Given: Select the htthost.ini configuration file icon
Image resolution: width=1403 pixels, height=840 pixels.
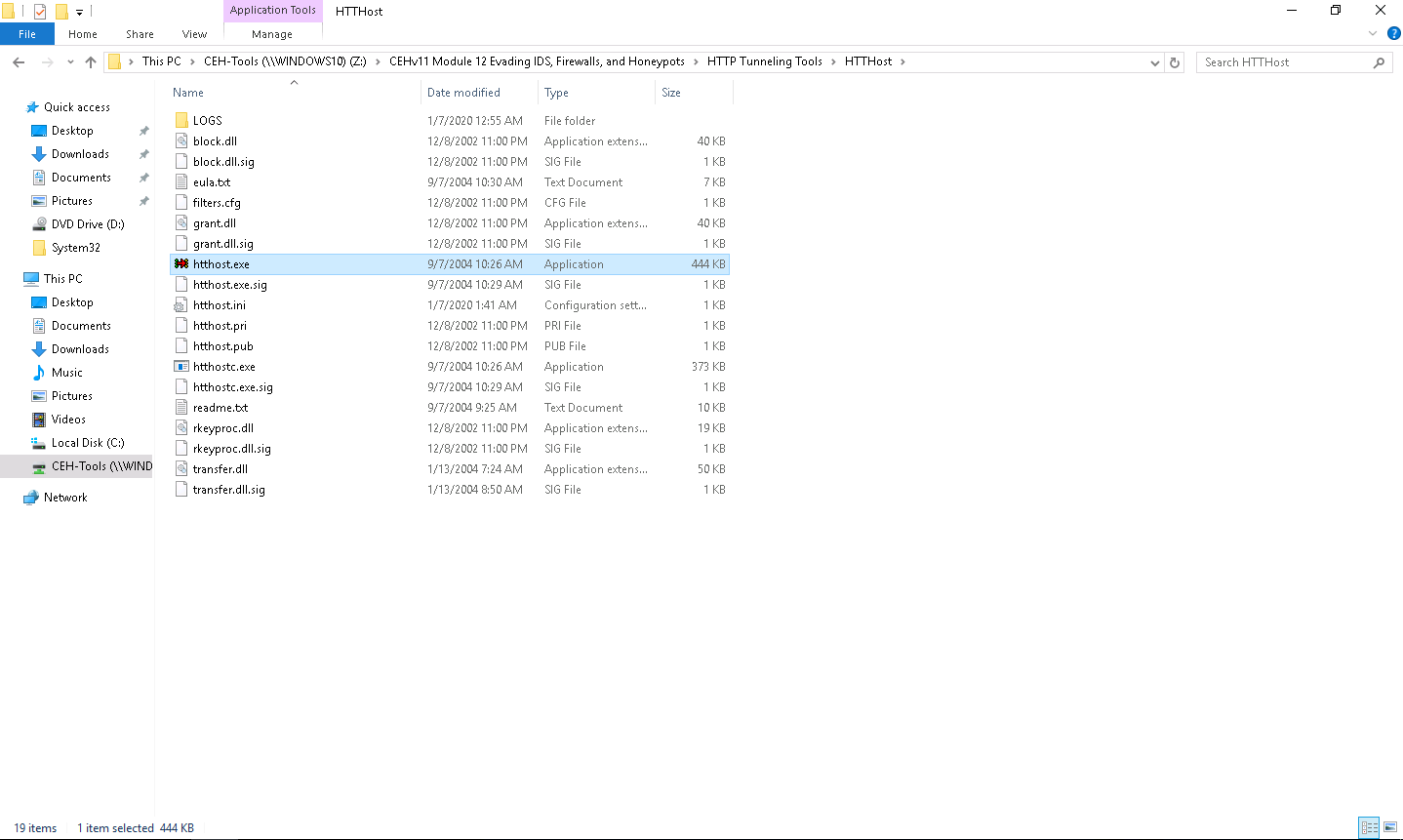Looking at the screenshot, I should tap(181, 305).
